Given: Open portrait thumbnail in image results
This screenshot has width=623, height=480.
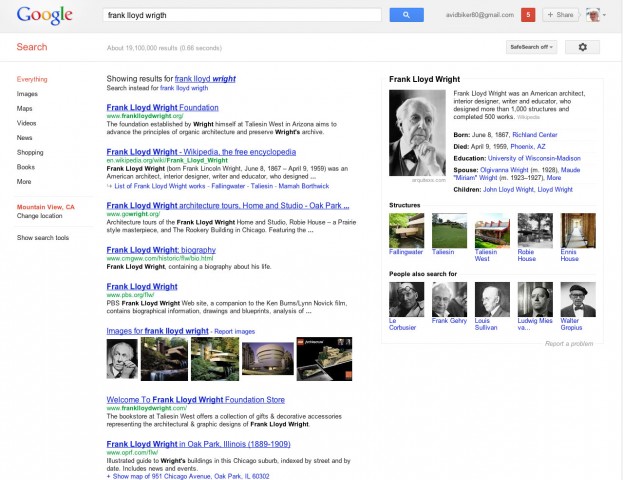Looking at the screenshot, I should [122, 359].
